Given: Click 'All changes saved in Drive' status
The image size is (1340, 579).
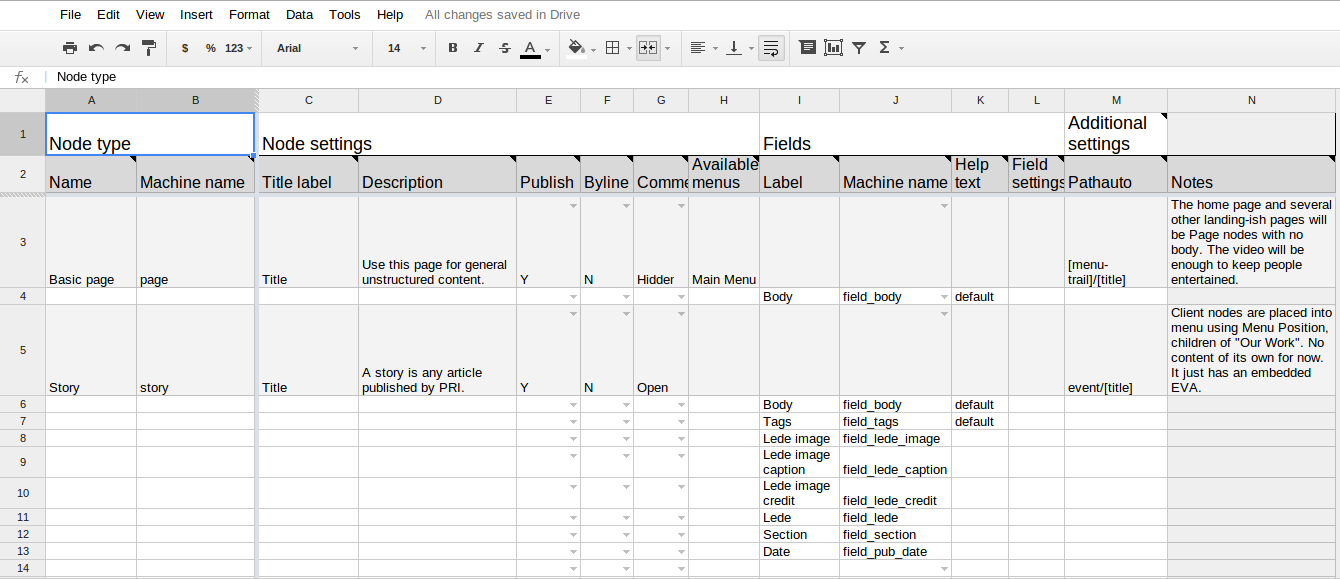Looking at the screenshot, I should click(x=502, y=15).
